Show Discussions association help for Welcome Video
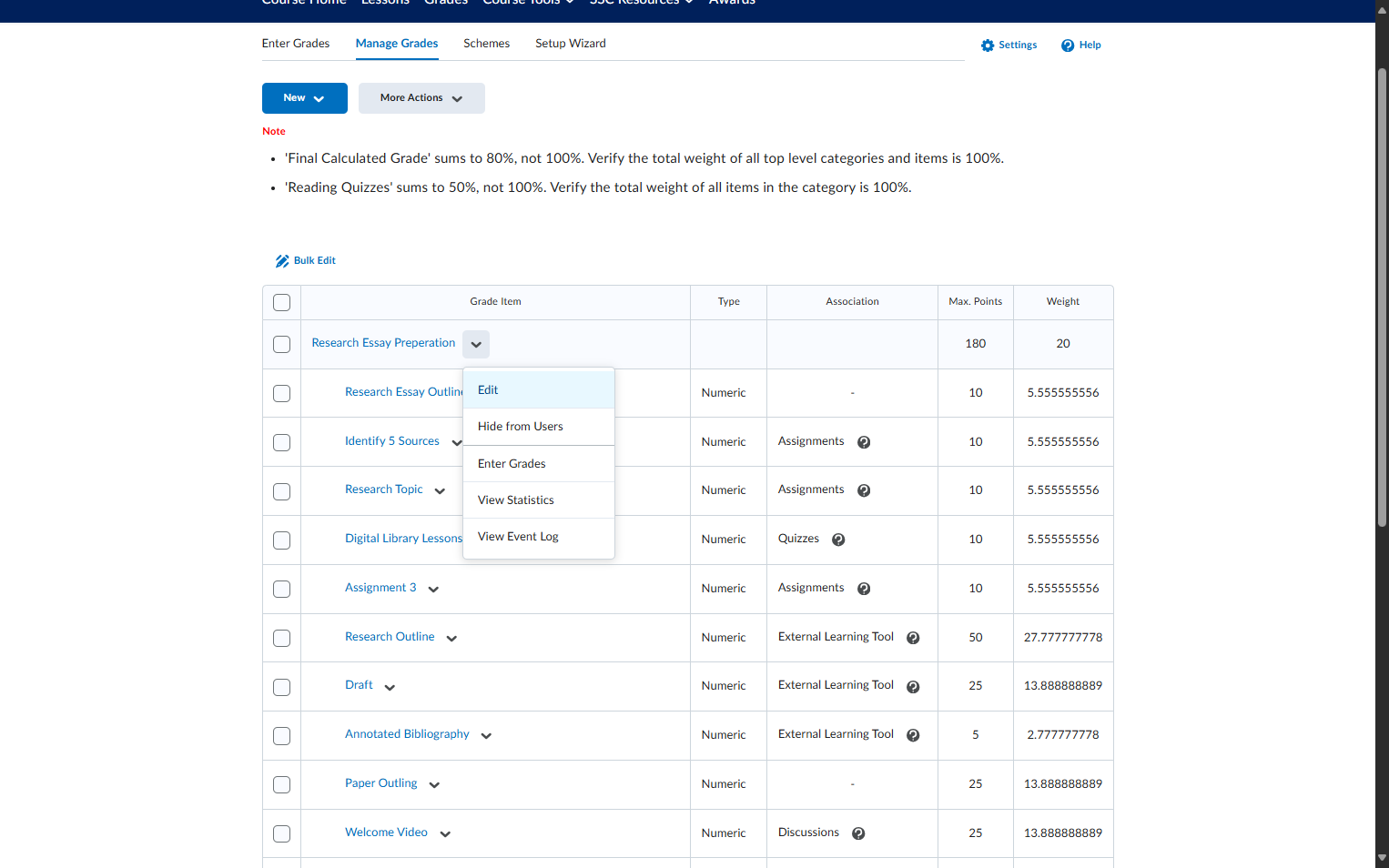 coord(858,833)
